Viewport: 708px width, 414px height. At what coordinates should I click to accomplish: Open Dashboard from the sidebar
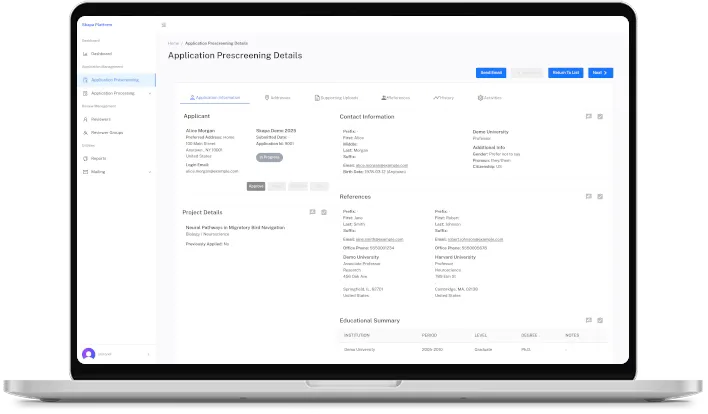pyautogui.click(x=101, y=54)
